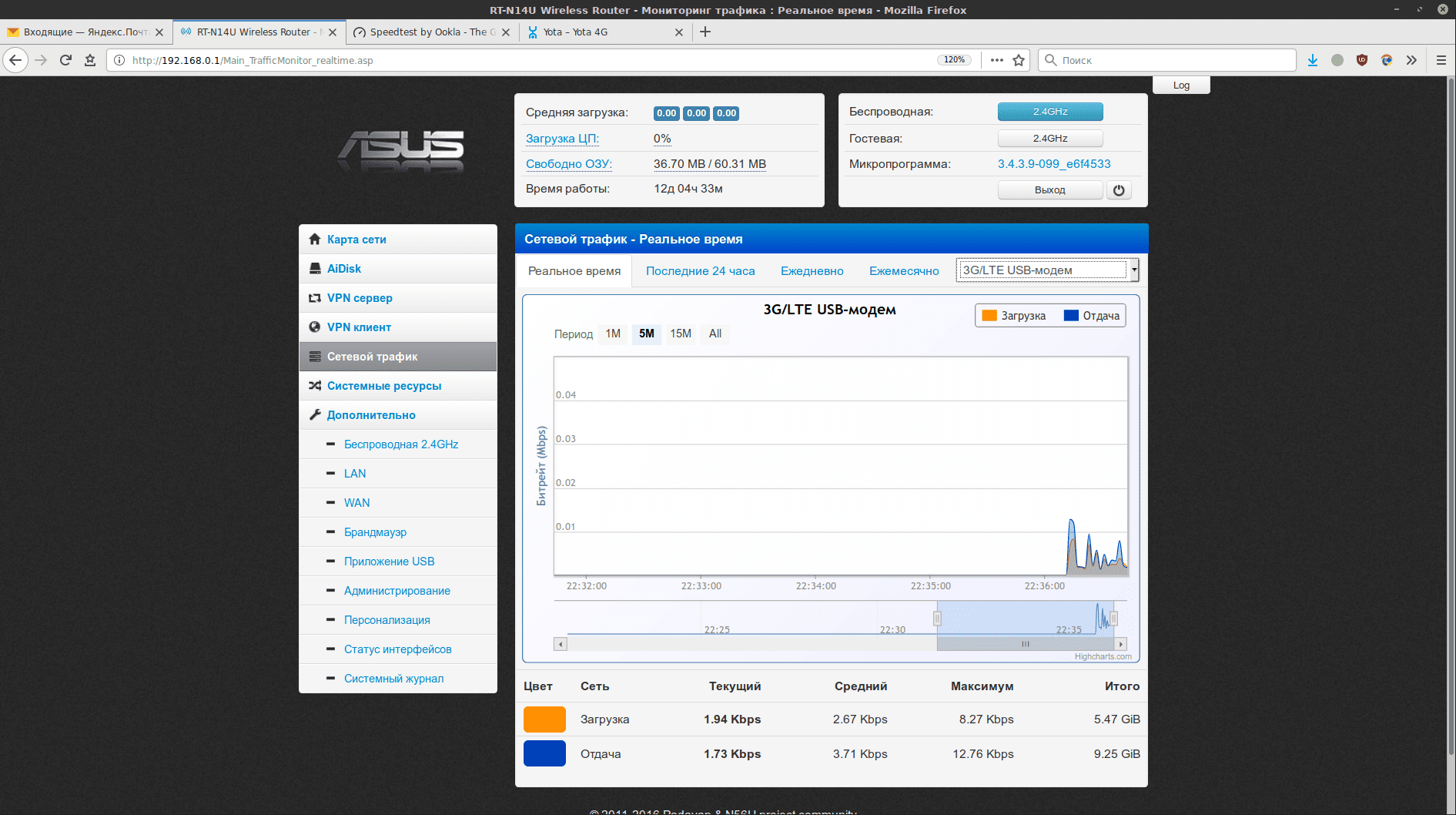This screenshot has width=1456, height=815.
Task: Open the 3G/LTE USB-модем interface dropdown
Action: point(1047,270)
